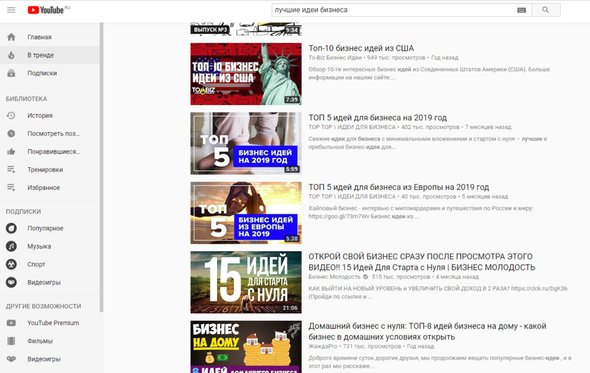Open В тренде trending section
Image resolution: width=590 pixels, height=373 pixels.
(x=50, y=55)
